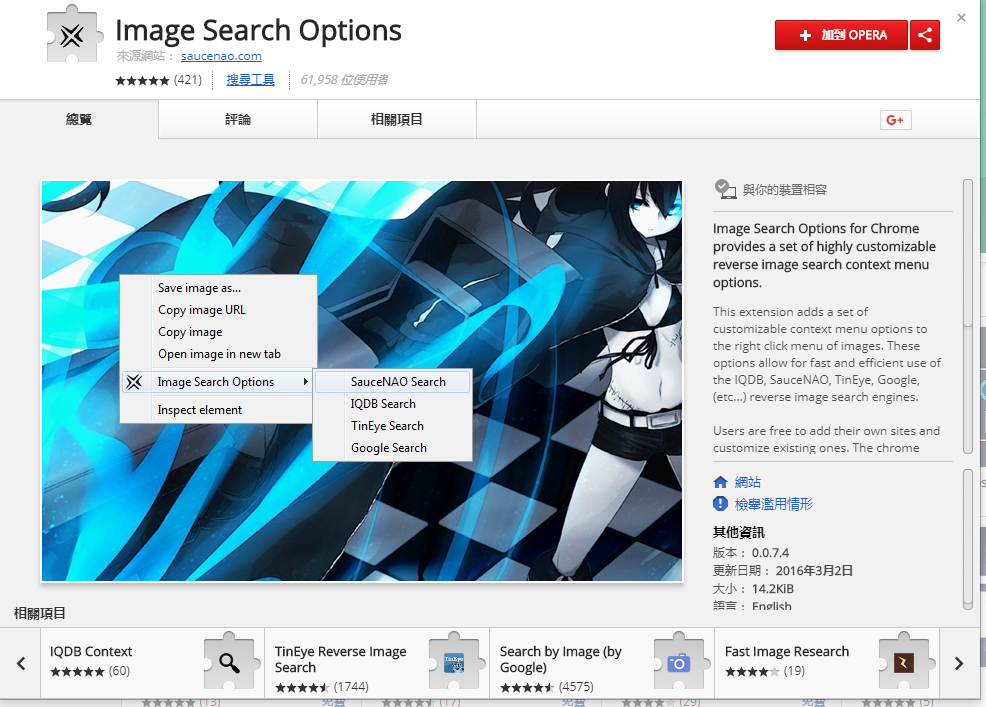Screen dimensions: 986x707
Task: Switch to the 總覽 tab
Action: (x=79, y=120)
